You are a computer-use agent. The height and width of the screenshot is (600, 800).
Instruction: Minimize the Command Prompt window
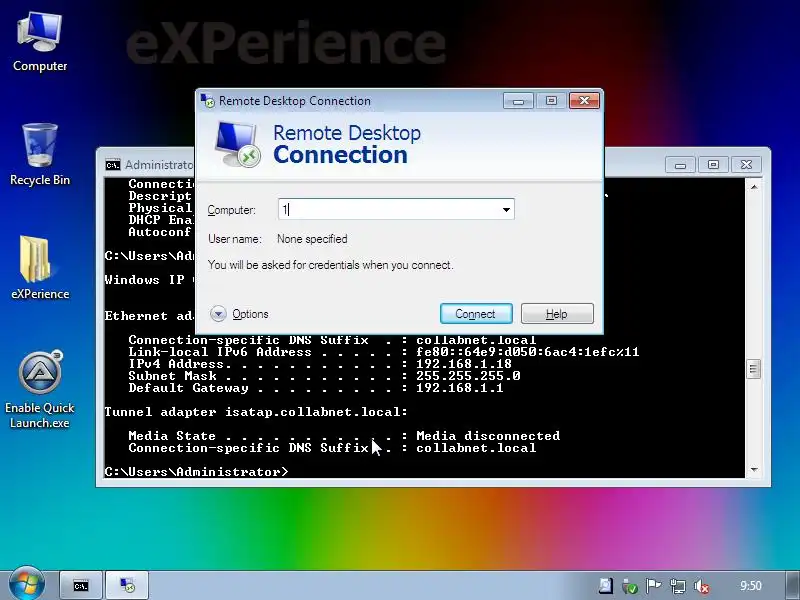point(680,165)
